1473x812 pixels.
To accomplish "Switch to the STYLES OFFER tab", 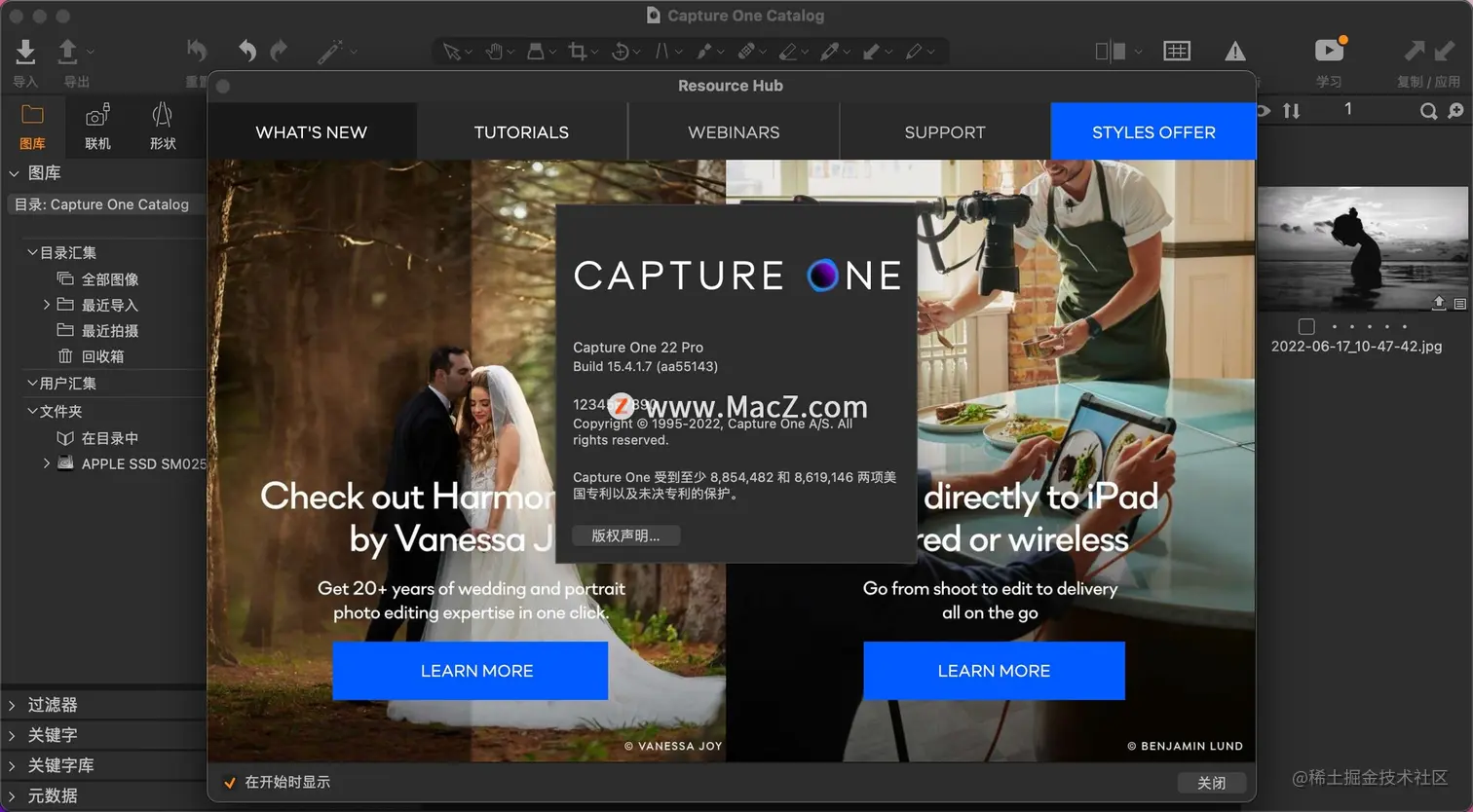I will [1153, 131].
